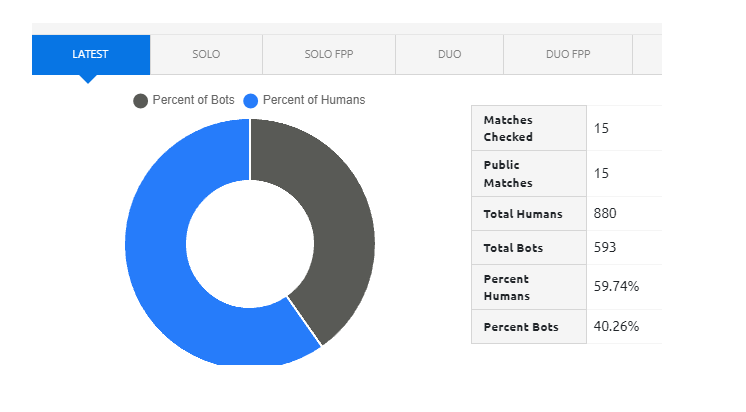The image size is (746, 412).
Task: Click the Percent Bots label cell
Action: pos(521,327)
